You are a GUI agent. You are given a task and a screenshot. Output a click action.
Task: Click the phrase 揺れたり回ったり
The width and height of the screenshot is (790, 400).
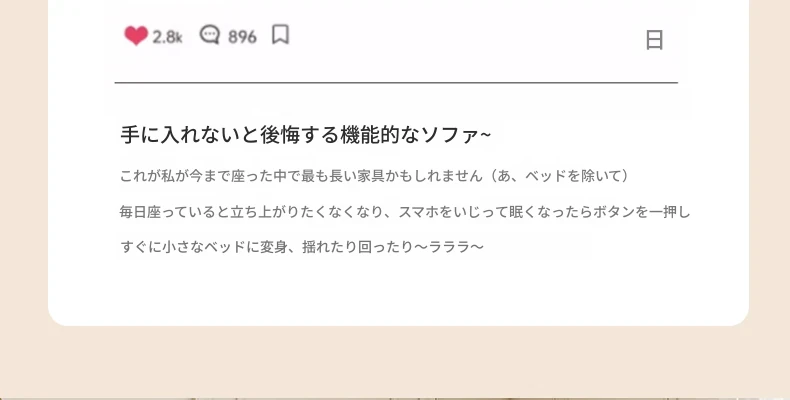358,247
